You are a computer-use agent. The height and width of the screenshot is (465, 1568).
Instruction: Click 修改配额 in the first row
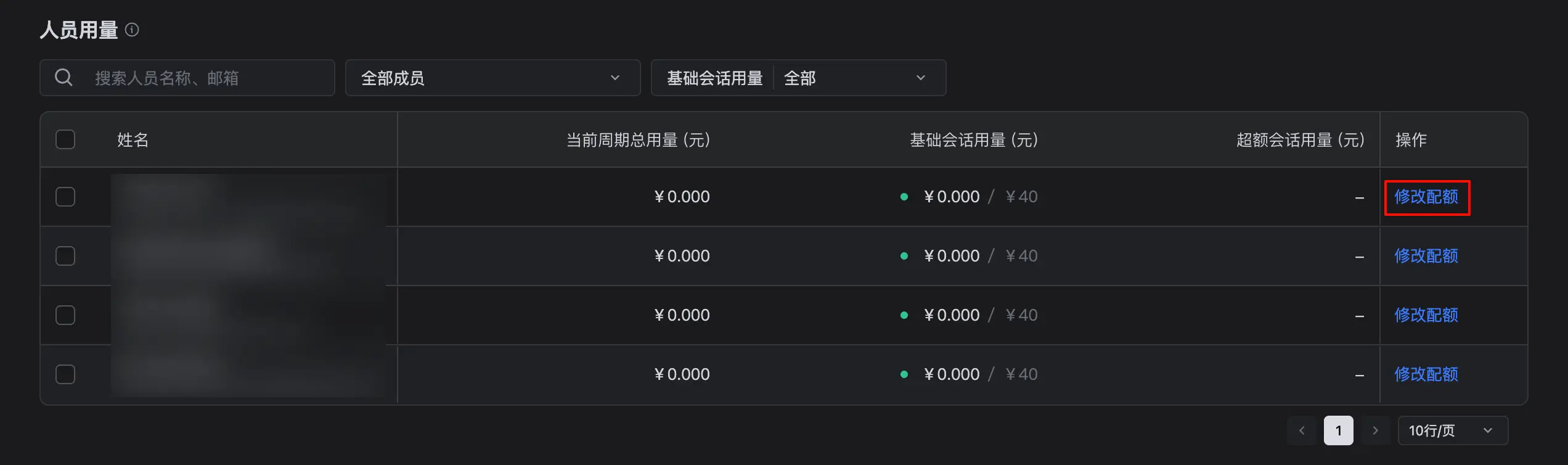[1426, 197]
